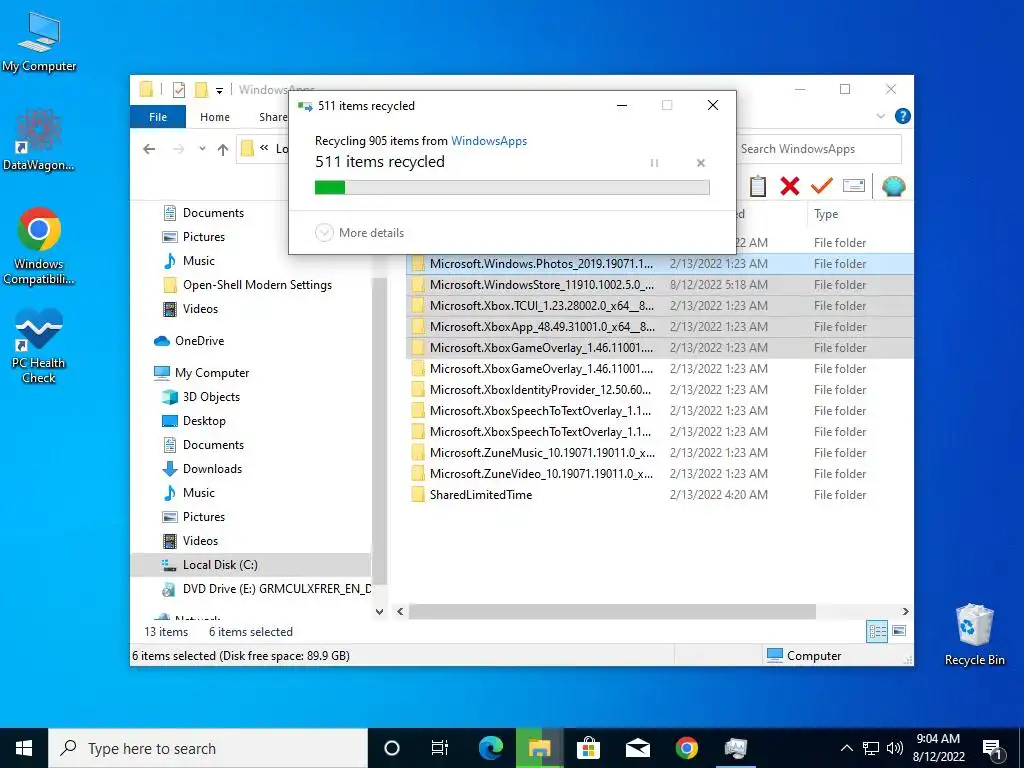This screenshot has height=768, width=1024.
Task: Click the properties checkmark icon in title bar
Action: (178, 89)
